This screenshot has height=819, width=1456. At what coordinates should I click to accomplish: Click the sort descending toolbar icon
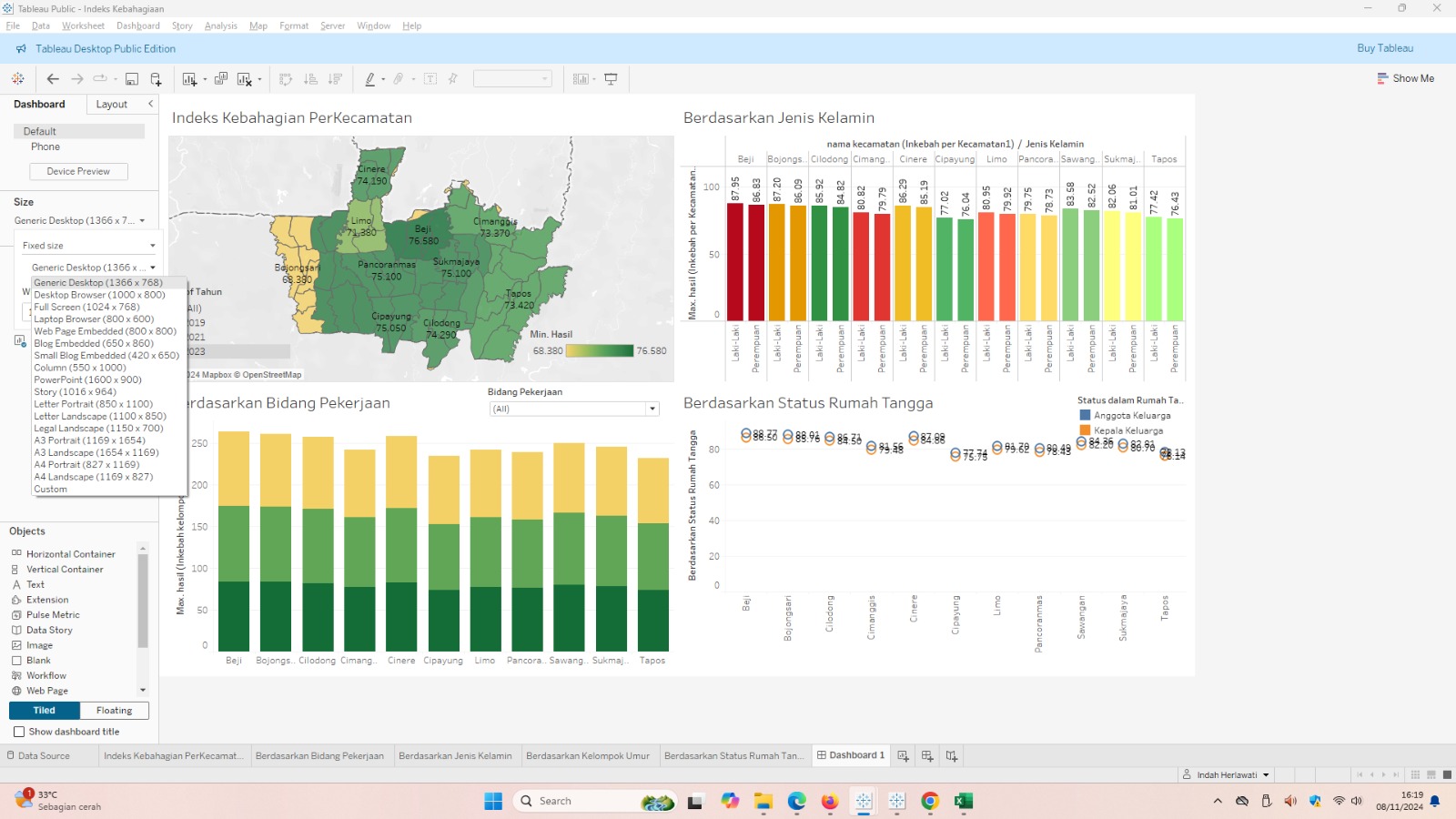pos(335,79)
